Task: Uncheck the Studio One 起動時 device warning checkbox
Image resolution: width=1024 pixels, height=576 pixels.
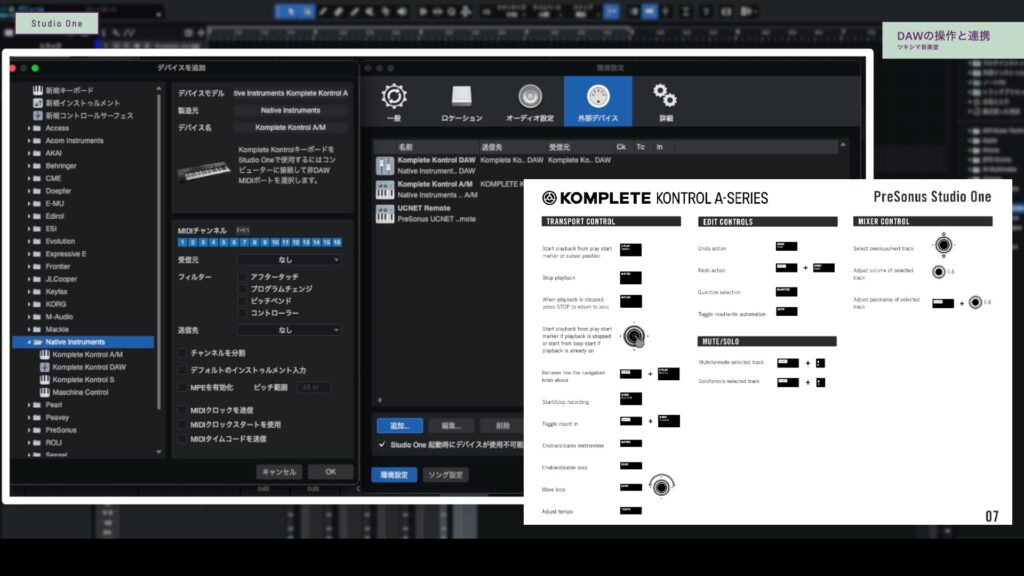Action: (x=382, y=445)
